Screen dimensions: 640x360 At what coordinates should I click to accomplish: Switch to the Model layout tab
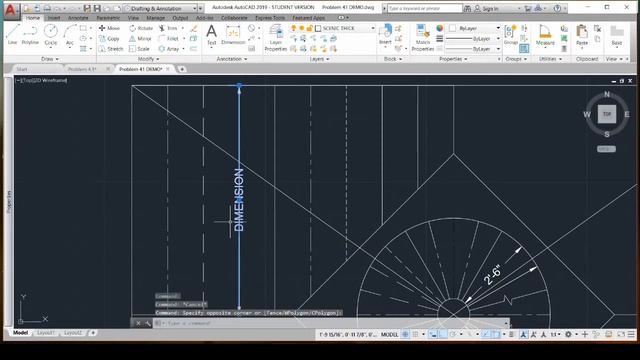20,333
